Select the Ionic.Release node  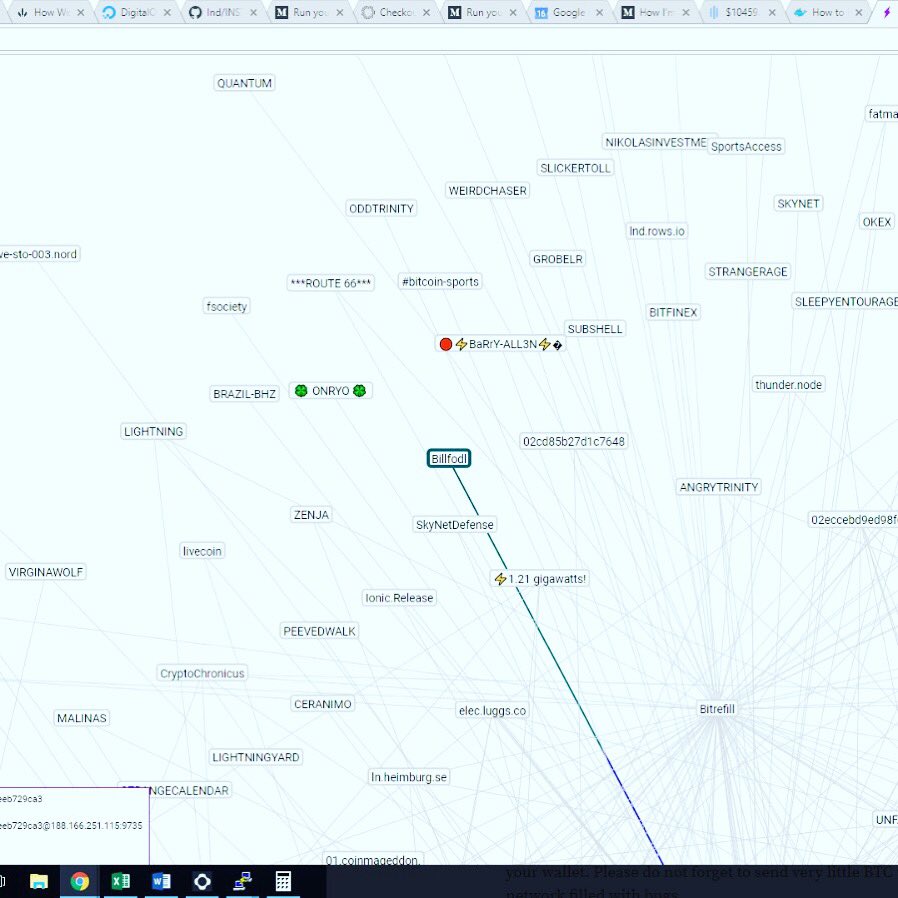[x=399, y=598]
